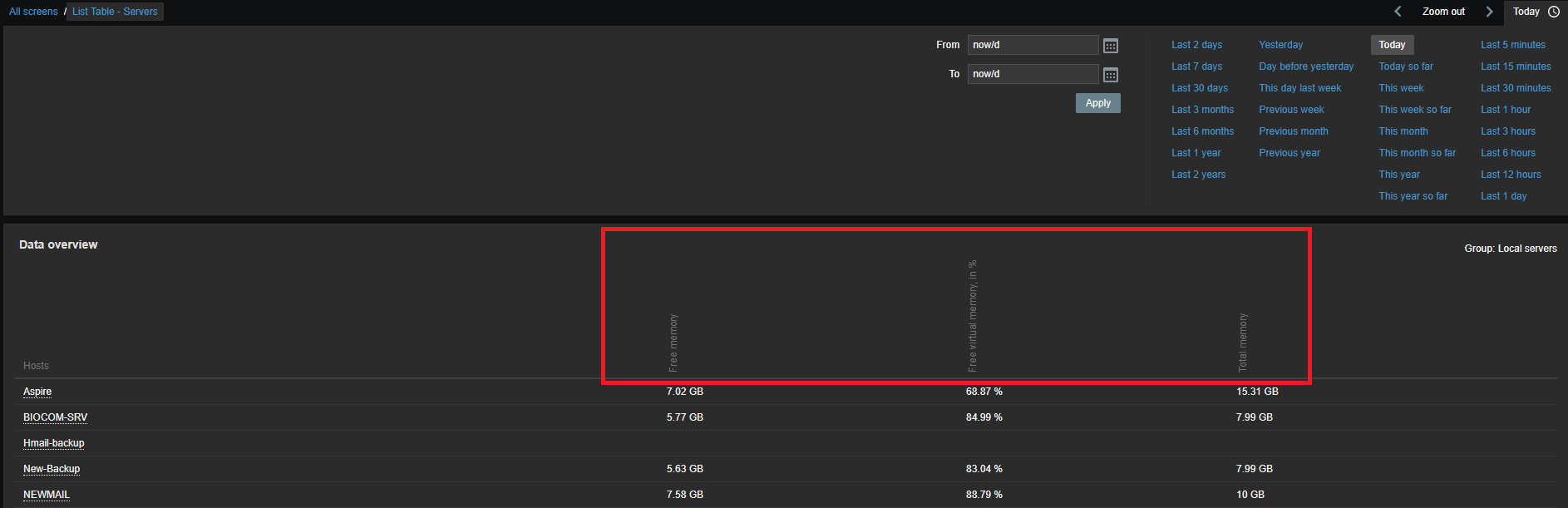Select Previous year time range
1568x508 pixels.
coord(1289,153)
